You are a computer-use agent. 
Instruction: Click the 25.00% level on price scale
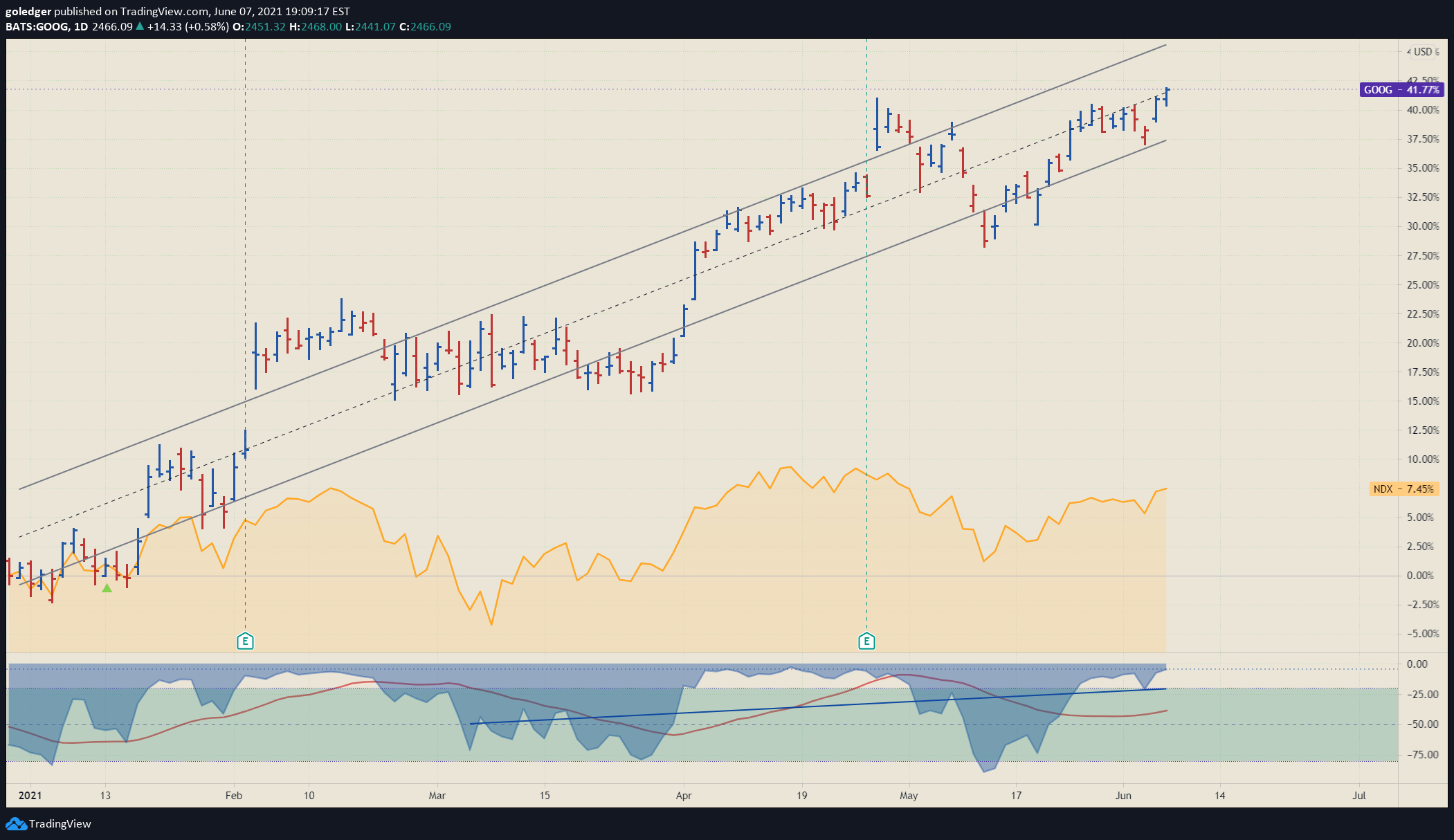pos(1423,284)
